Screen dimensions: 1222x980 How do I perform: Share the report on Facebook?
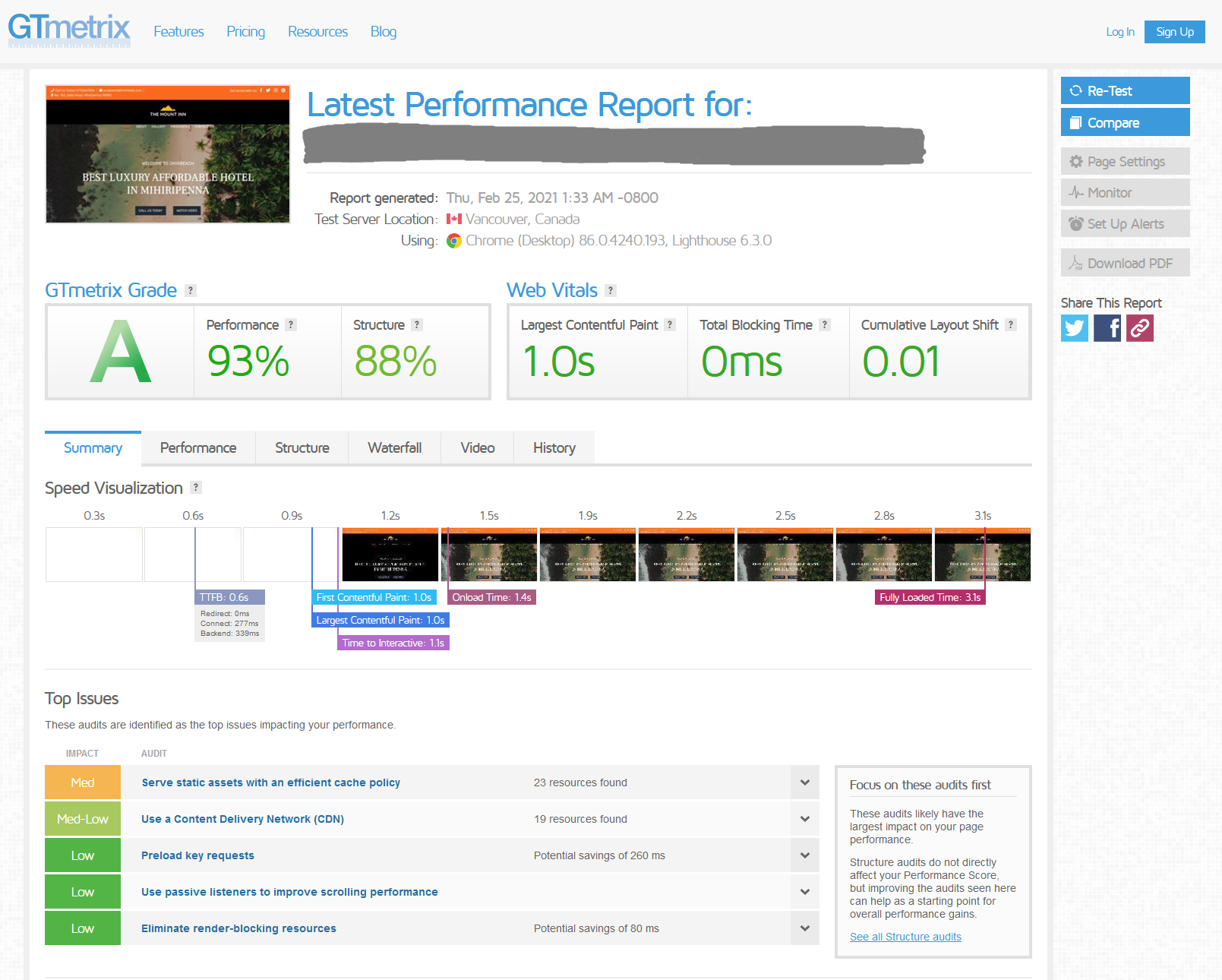pos(1107,328)
